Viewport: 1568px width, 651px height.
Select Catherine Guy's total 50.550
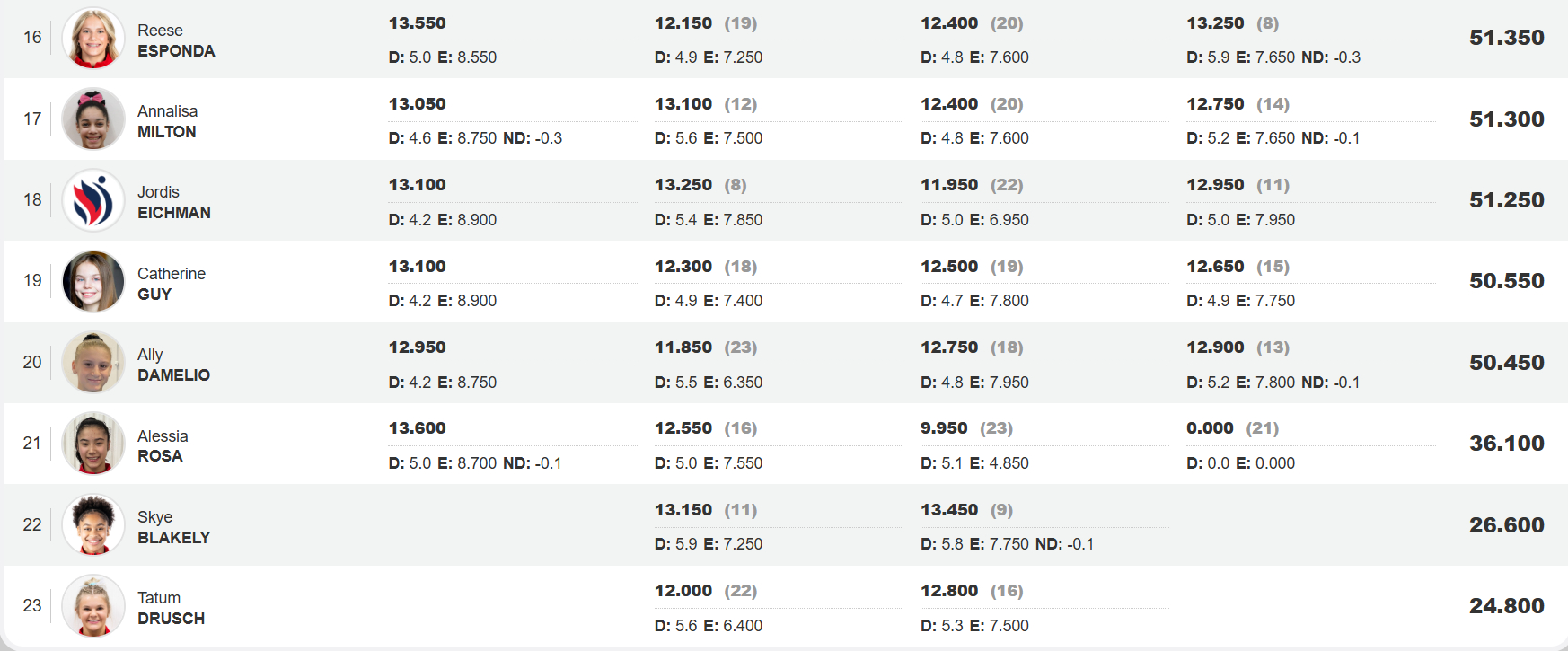click(1506, 281)
